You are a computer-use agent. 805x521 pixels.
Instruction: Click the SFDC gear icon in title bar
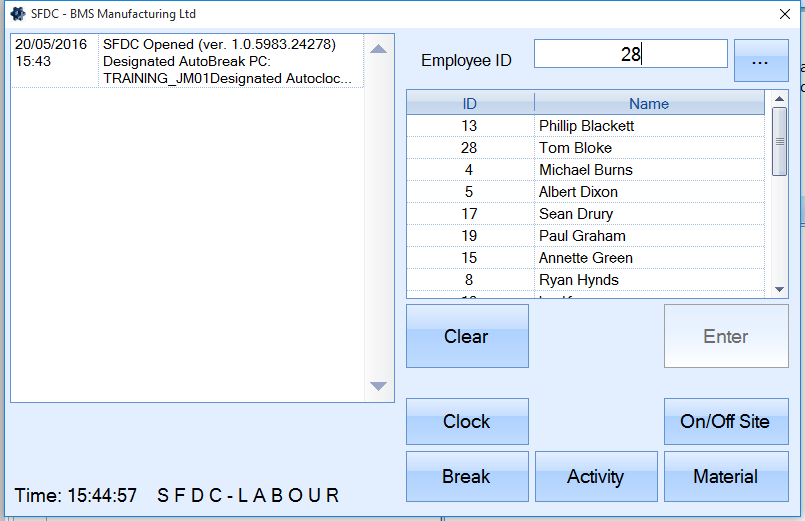pyautogui.click(x=17, y=14)
